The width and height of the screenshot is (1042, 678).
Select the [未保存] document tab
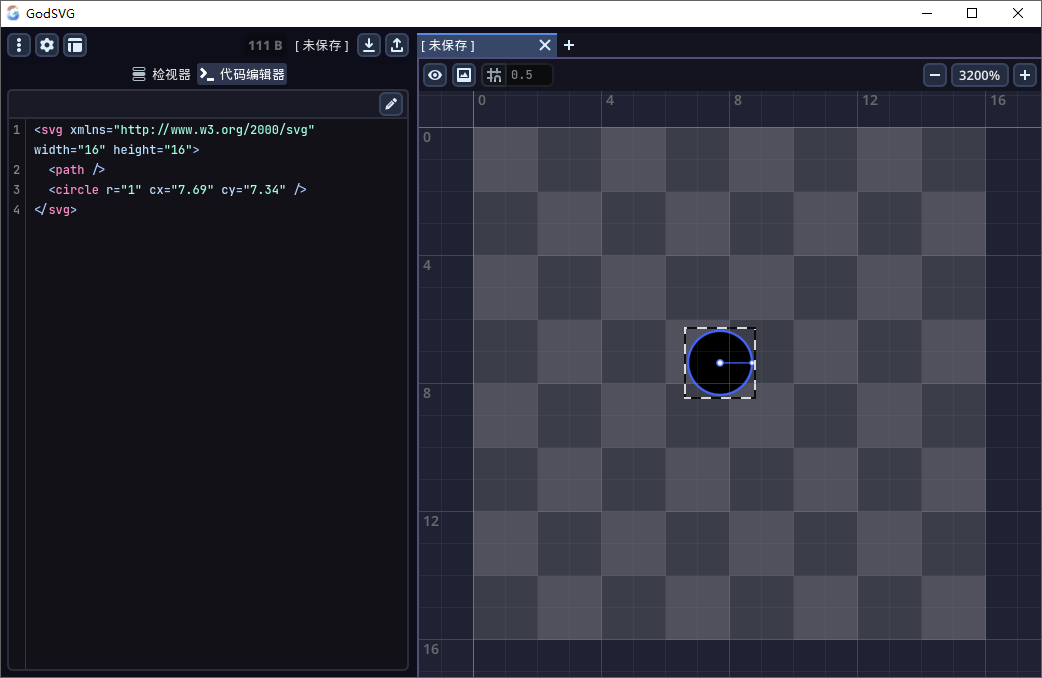(x=475, y=45)
